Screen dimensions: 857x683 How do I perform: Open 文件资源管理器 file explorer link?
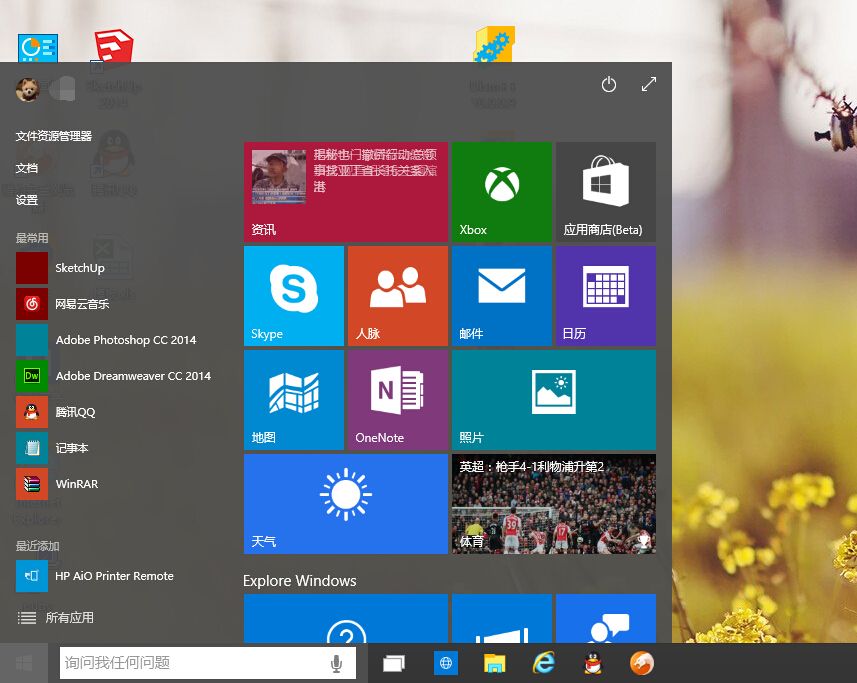[54, 136]
